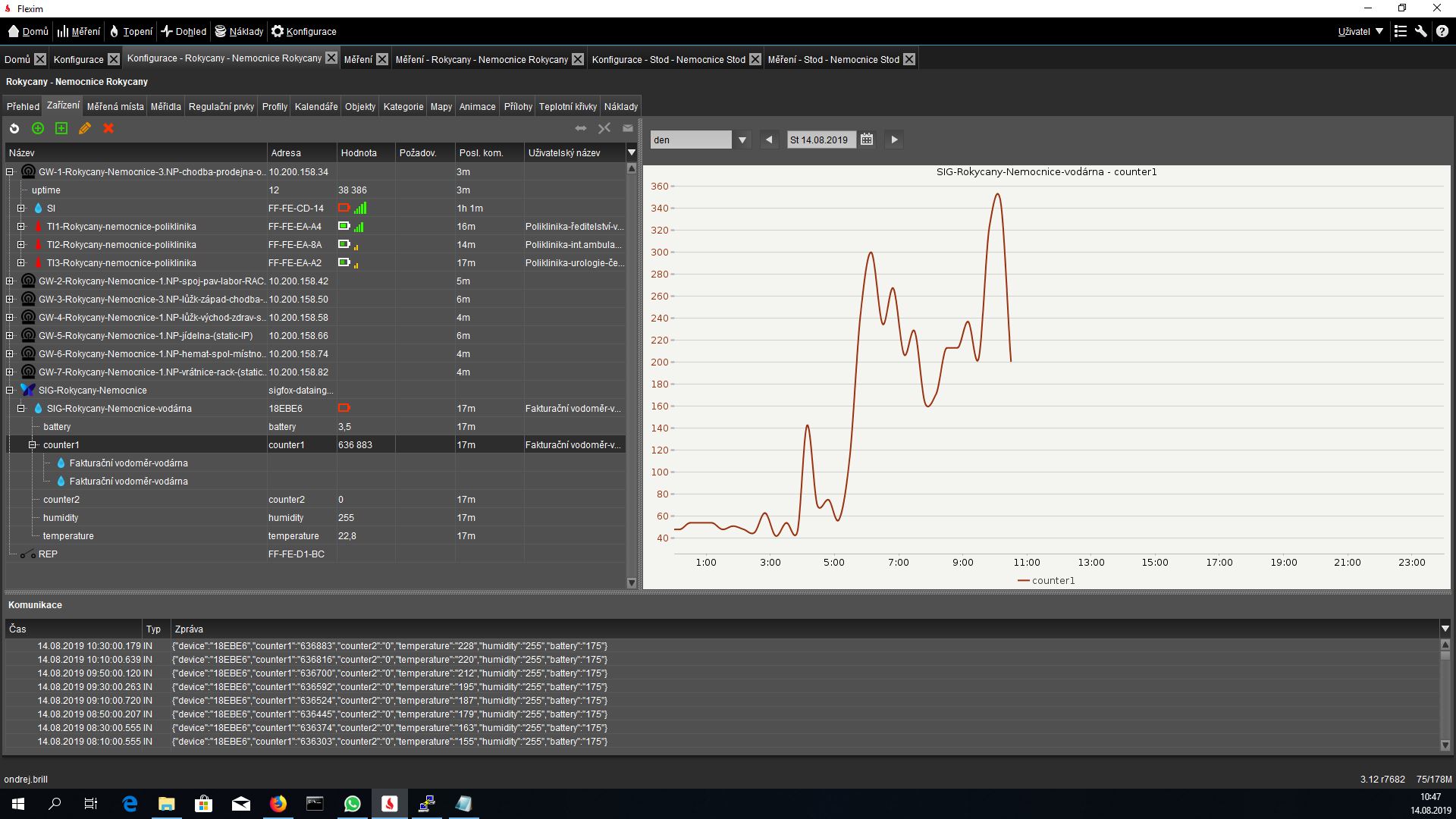Click the green square add icon
1456x819 pixels.
(x=61, y=128)
